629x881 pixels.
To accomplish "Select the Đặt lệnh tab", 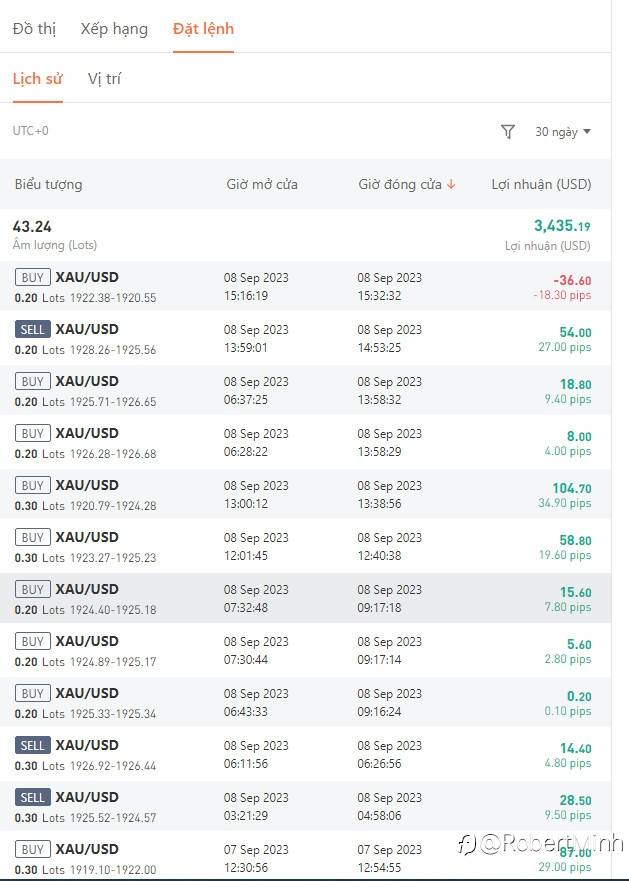I will (x=203, y=29).
